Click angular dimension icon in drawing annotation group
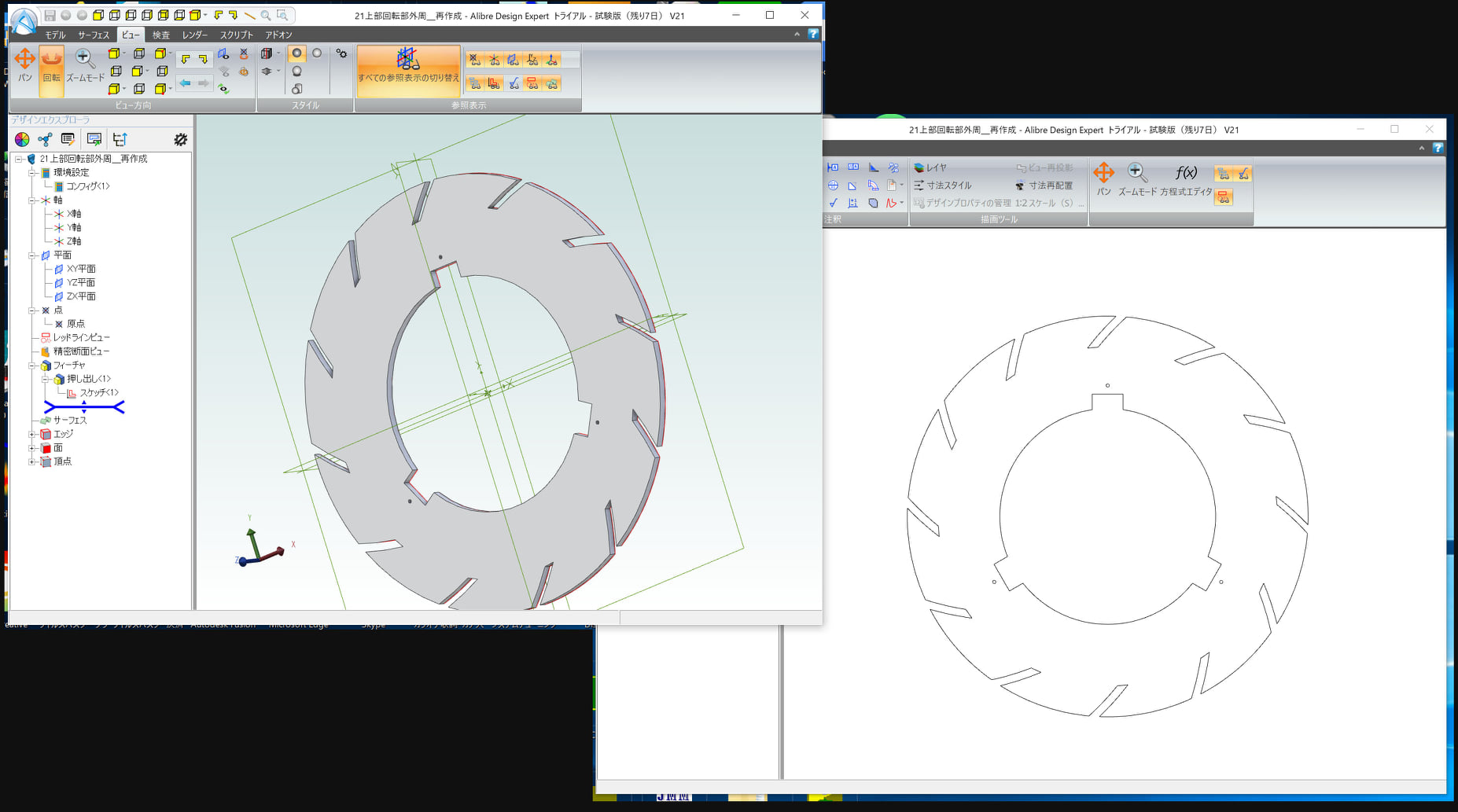 pos(874,167)
